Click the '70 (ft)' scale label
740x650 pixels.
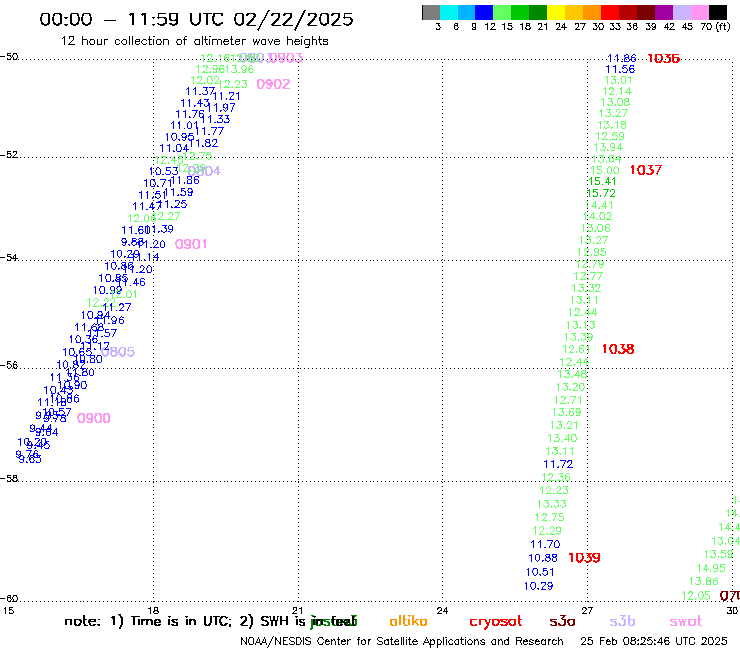coord(715,26)
